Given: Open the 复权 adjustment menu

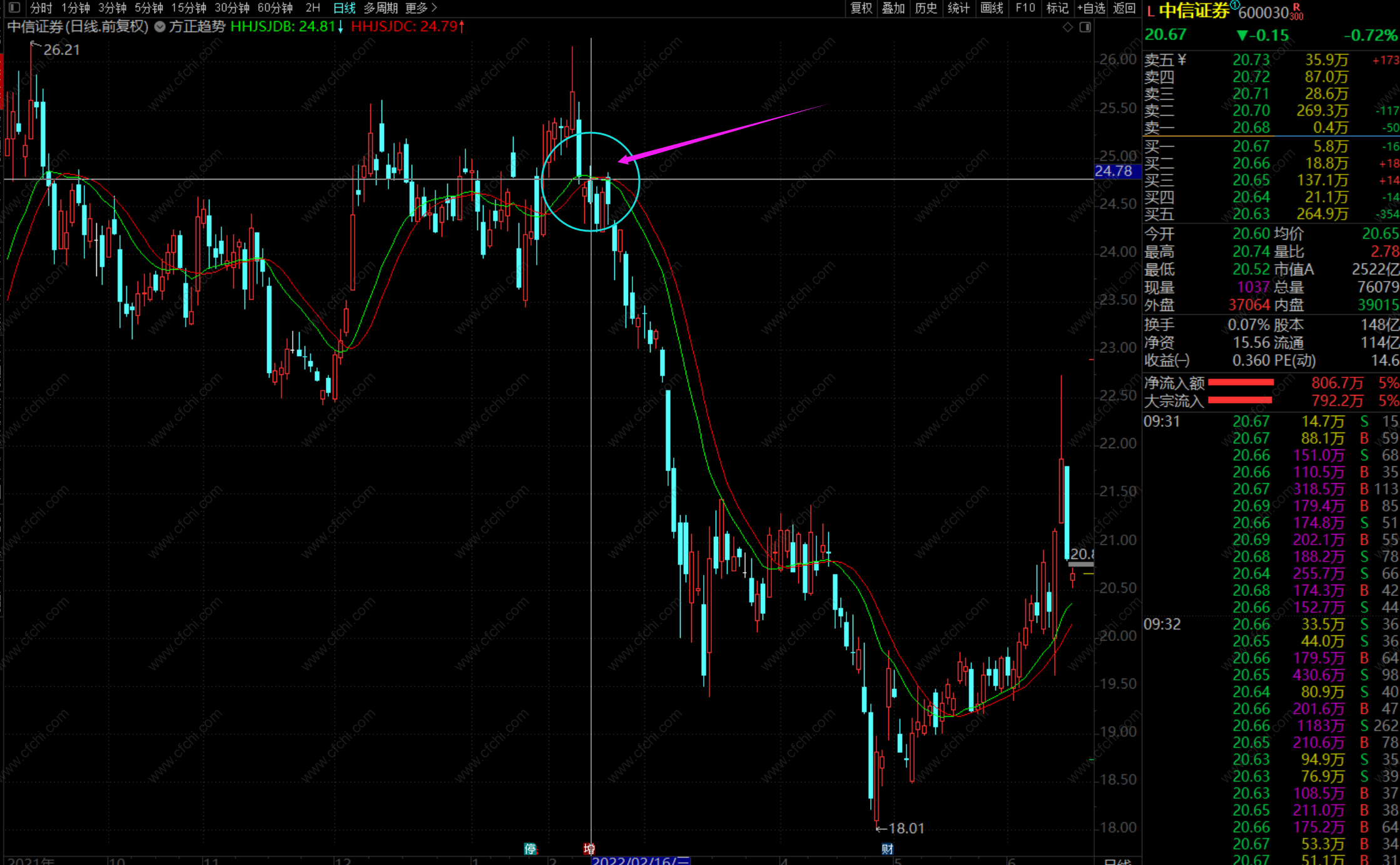Looking at the screenshot, I should pos(861,8).
